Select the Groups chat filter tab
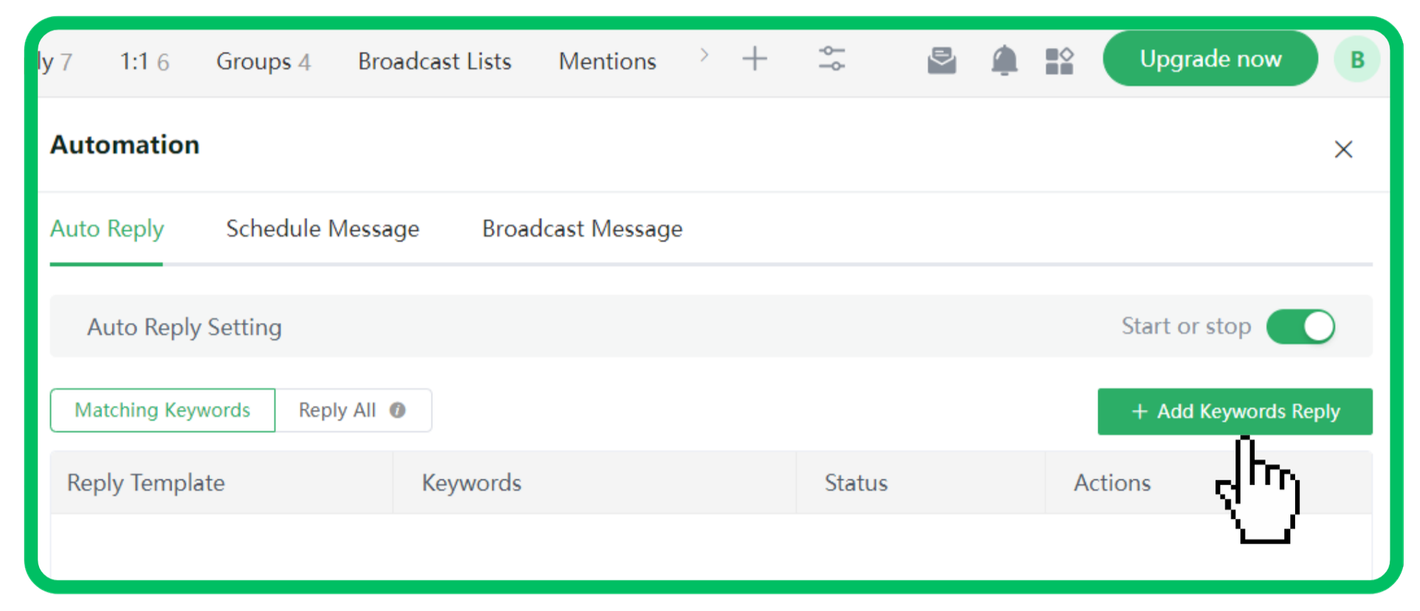Viewport: 1420px width, 611px height. click(x=263, y=61)
